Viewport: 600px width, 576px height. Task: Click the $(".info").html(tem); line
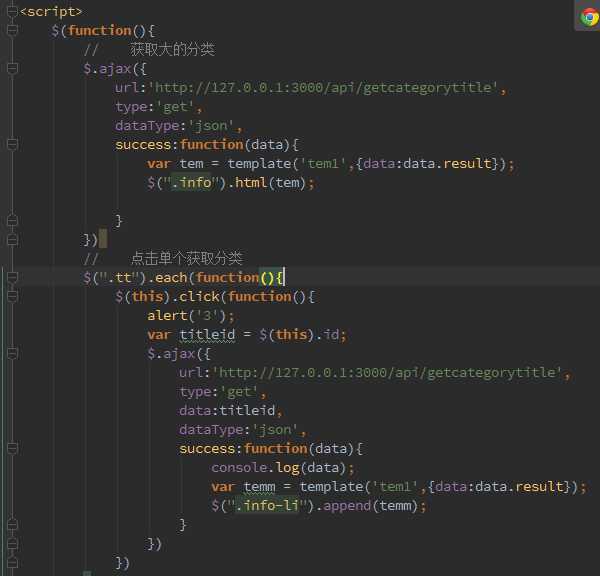click(x=231, y=183)
